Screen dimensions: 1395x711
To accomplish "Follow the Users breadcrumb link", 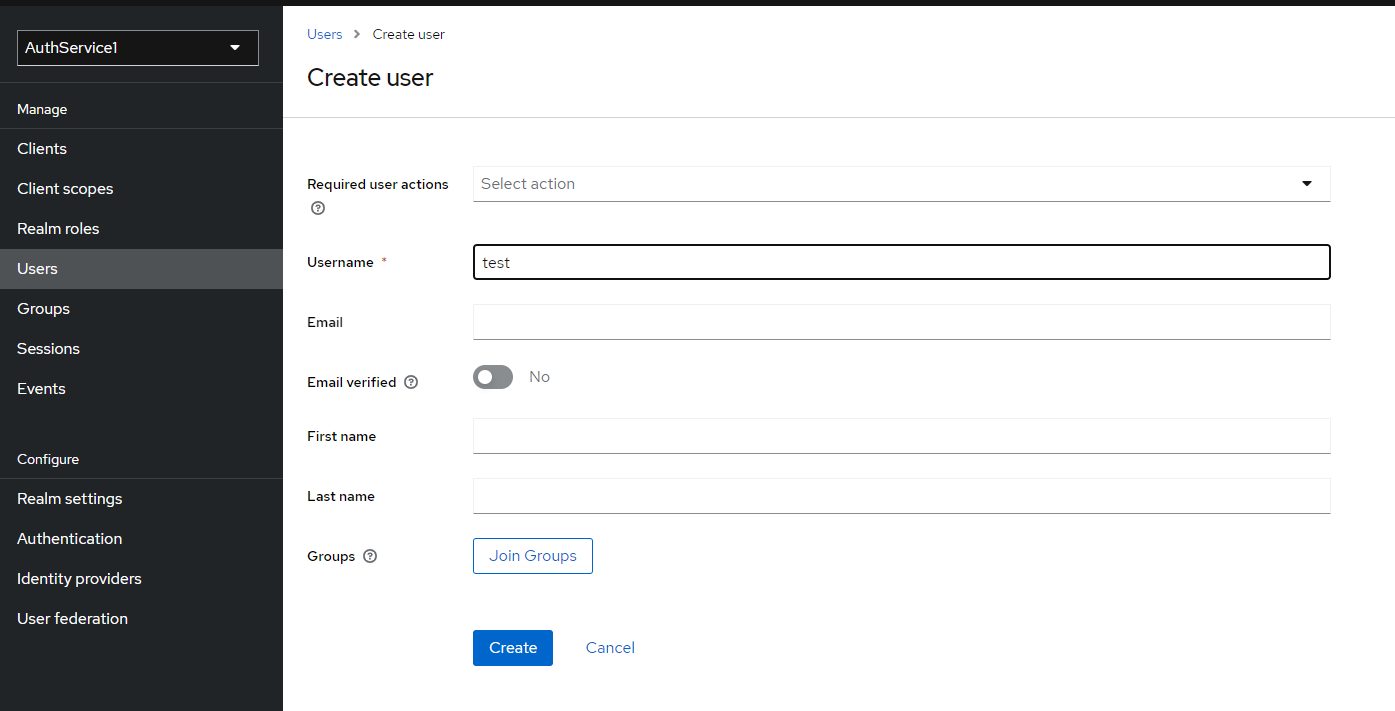I will pyautogui.click(x=324, y=33).
